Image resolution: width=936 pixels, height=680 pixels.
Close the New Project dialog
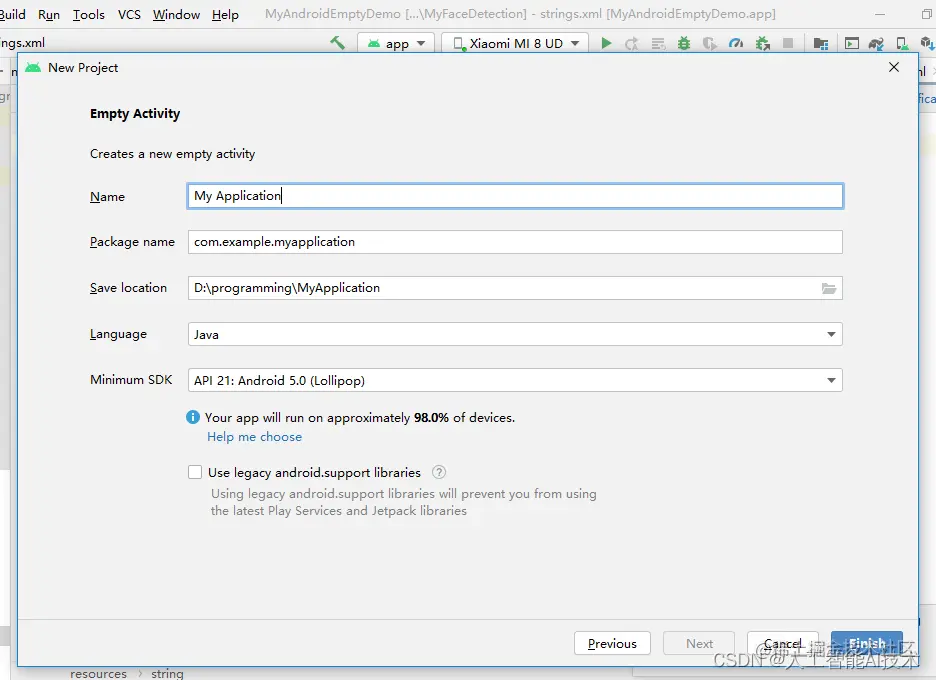894,67
